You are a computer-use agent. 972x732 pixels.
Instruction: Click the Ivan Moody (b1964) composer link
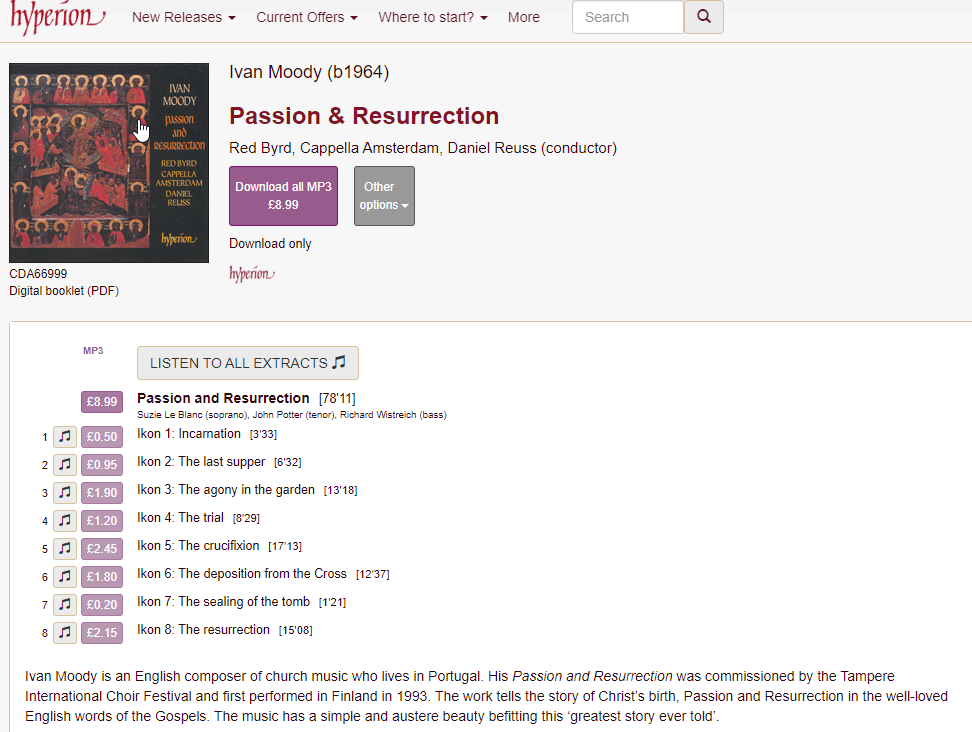coord(309,72)
